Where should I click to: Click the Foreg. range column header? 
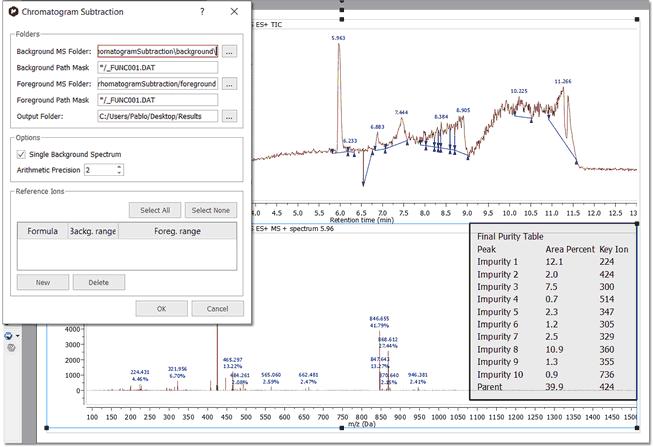tap(178, 231)
